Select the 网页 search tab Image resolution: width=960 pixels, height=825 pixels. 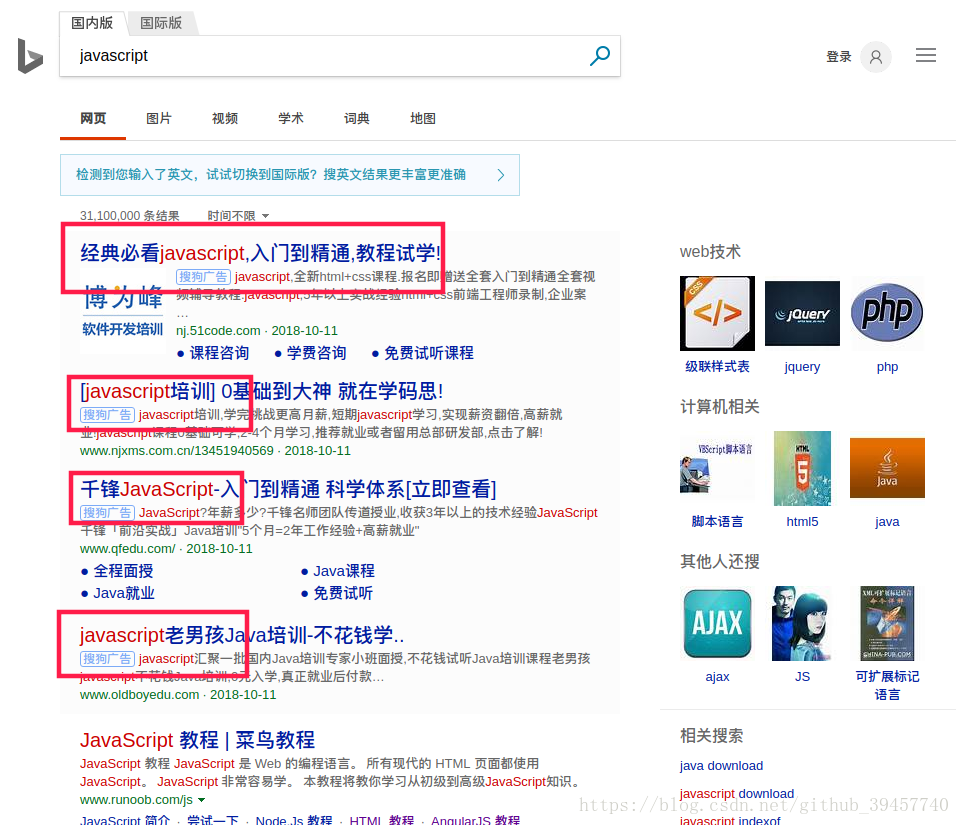coord(93,118)
